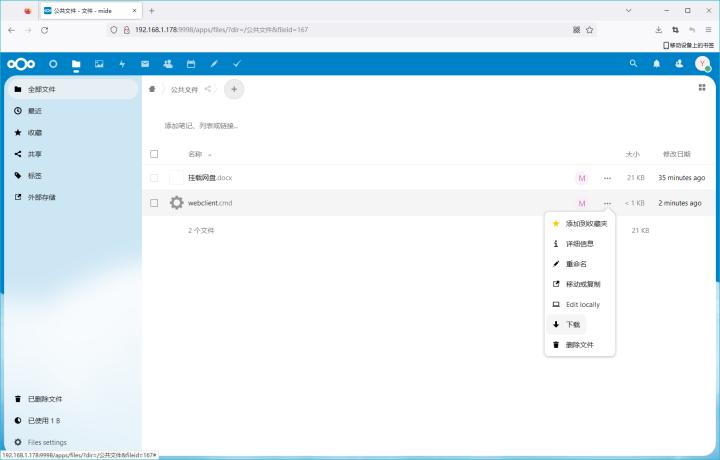Open the Contacts app icon

[x=168, y=64]
